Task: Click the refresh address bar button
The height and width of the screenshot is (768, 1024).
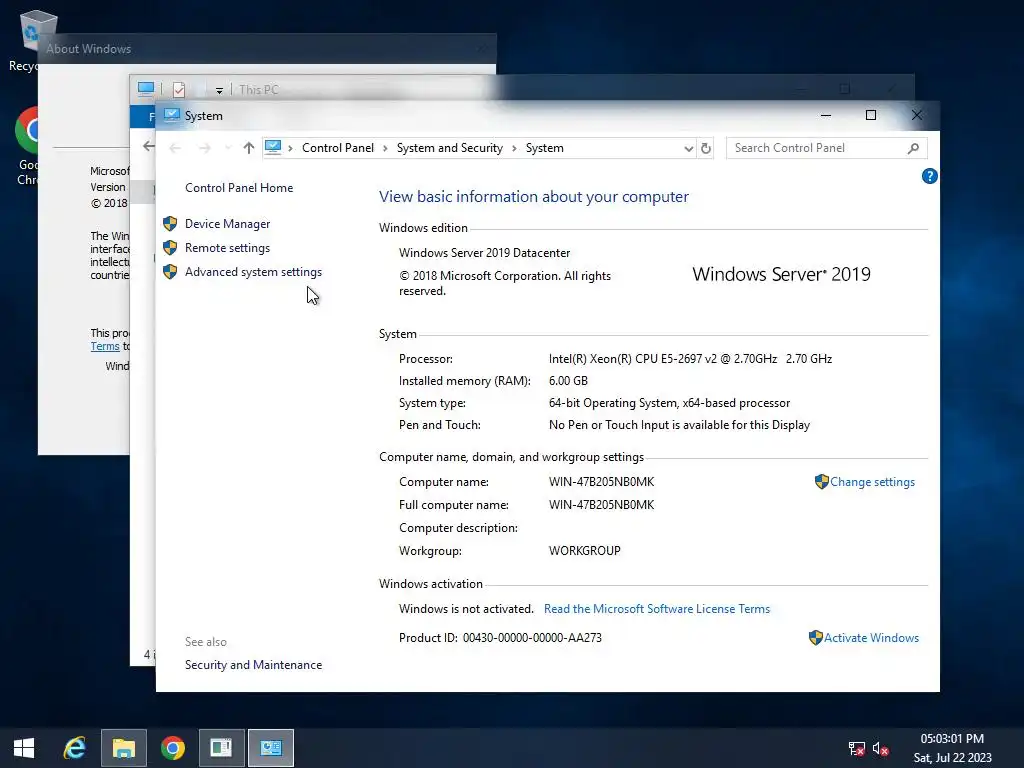Action: click(706, 148)
